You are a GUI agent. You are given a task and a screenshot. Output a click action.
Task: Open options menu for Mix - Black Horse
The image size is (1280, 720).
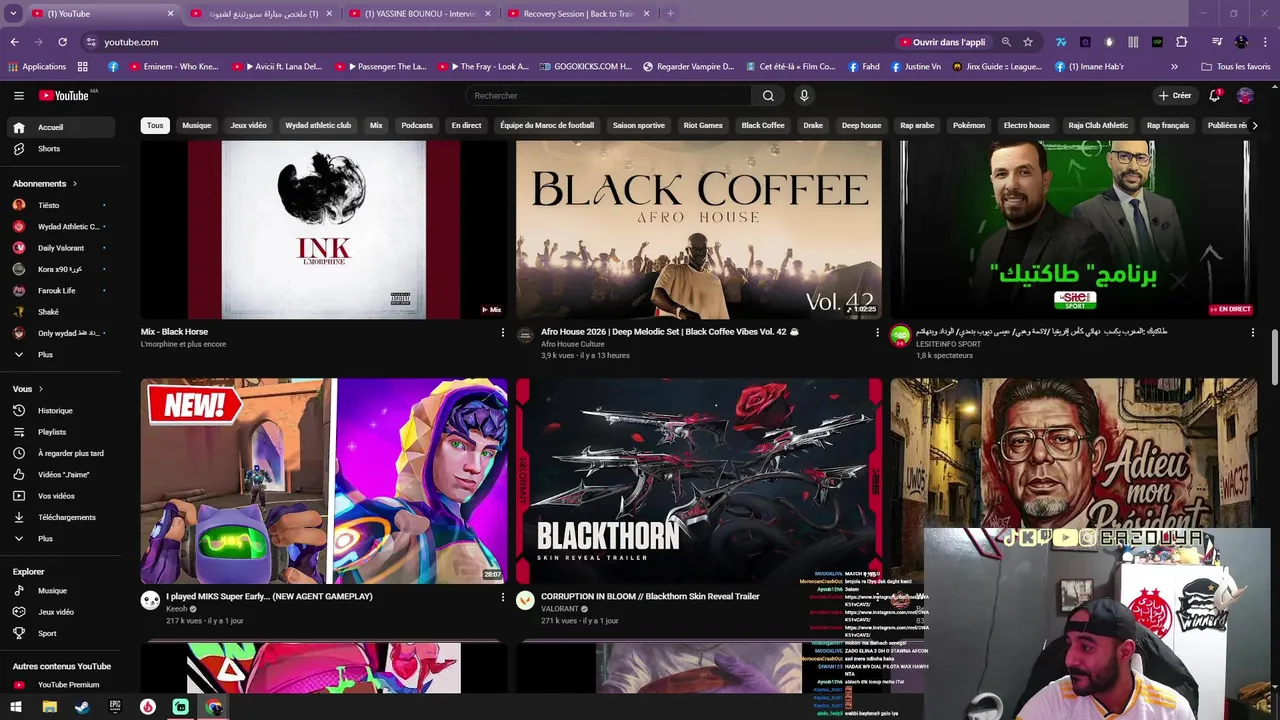pyautogui.click(x=503, y=333)
